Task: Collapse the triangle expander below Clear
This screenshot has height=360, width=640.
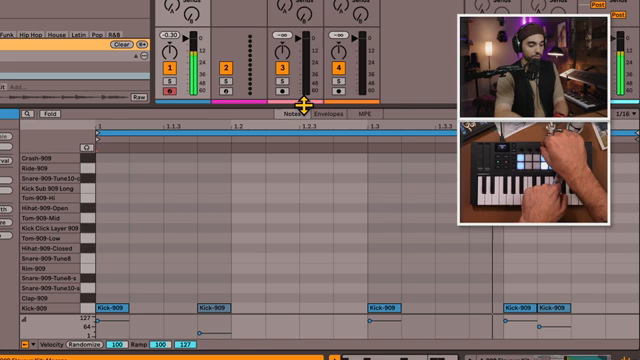Action: [136, 56]
